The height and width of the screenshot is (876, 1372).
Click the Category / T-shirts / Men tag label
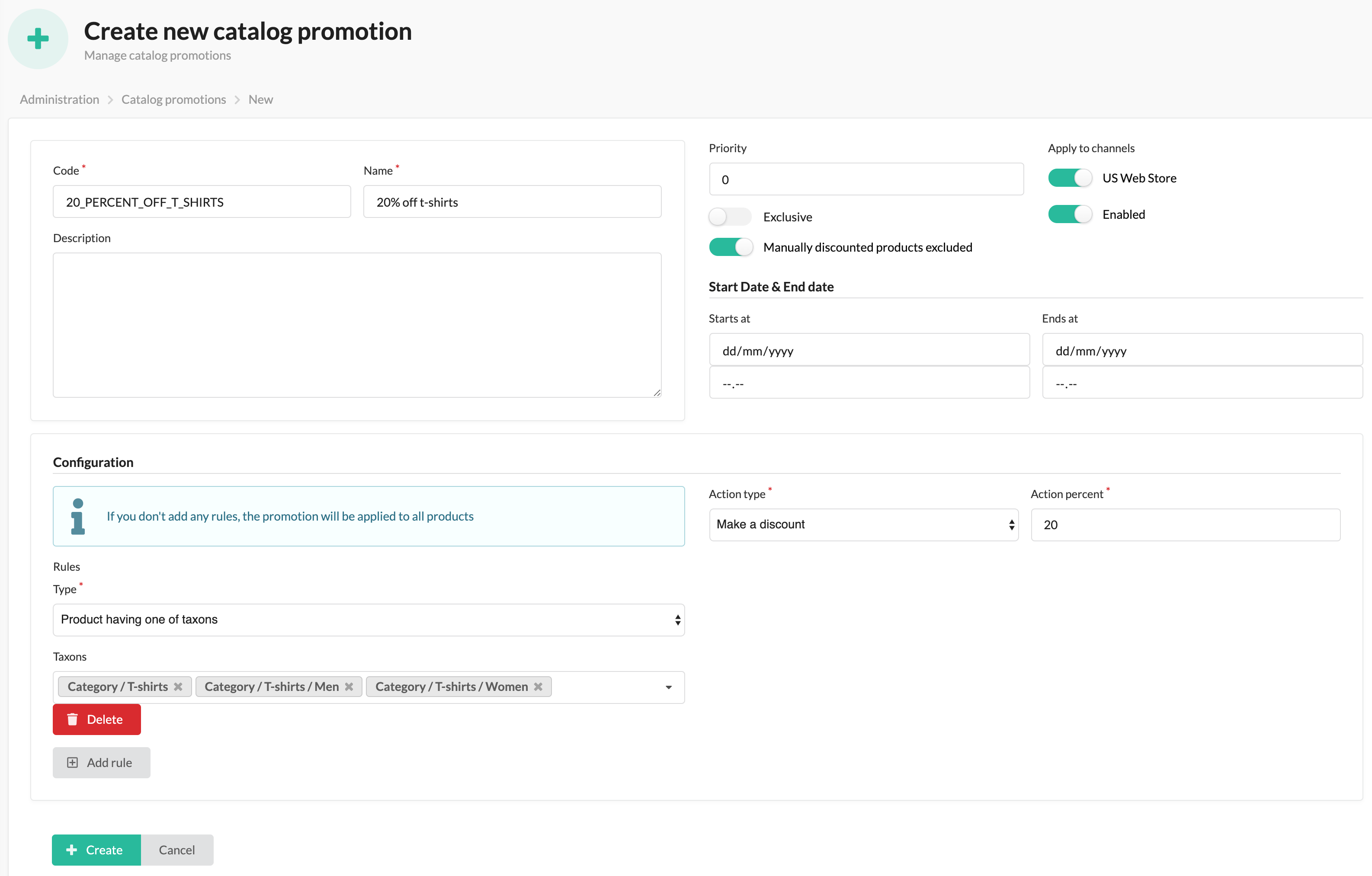pos(272,687)
